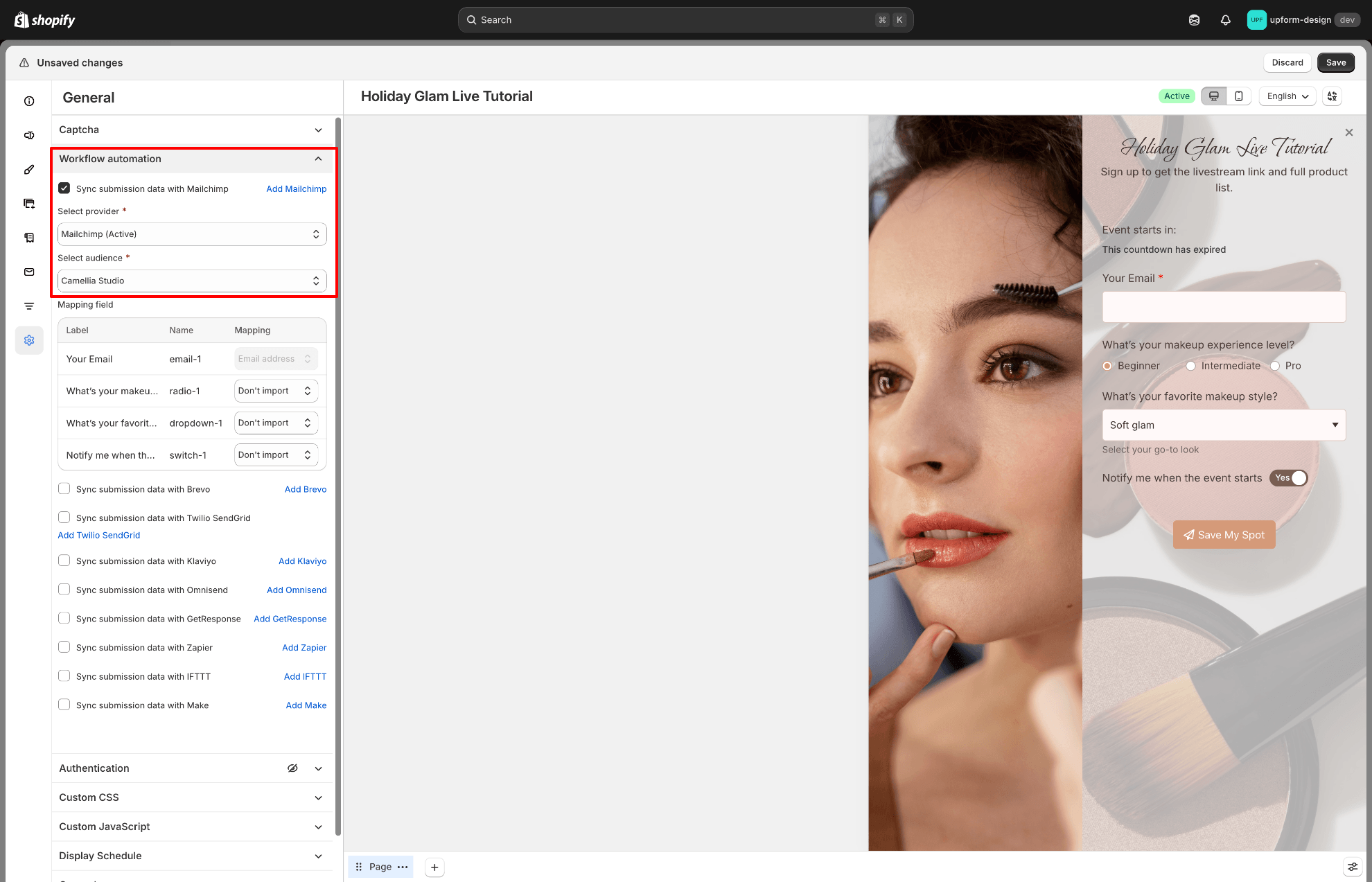1372x882 pixels.
Task: Open the notifications bell
Action: 1226,20
